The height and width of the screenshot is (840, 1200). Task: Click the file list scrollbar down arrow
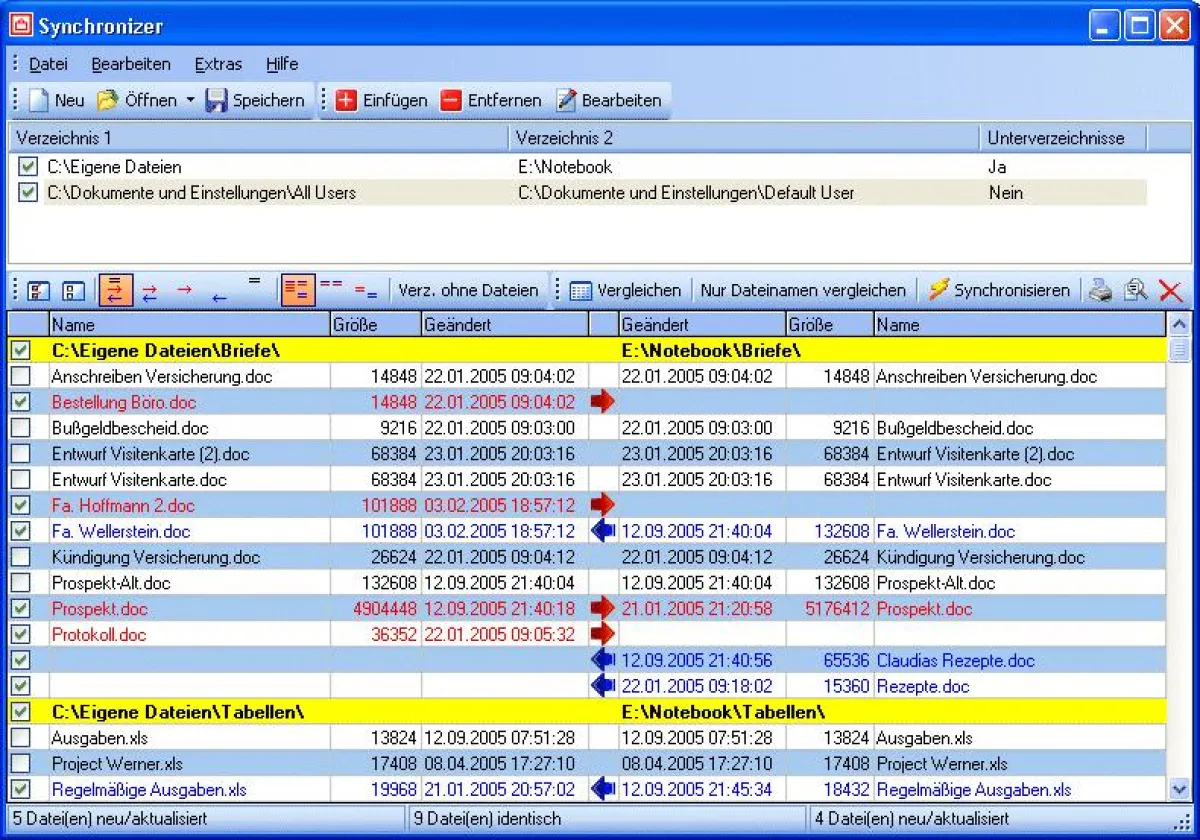click(x=1179, y=790)
